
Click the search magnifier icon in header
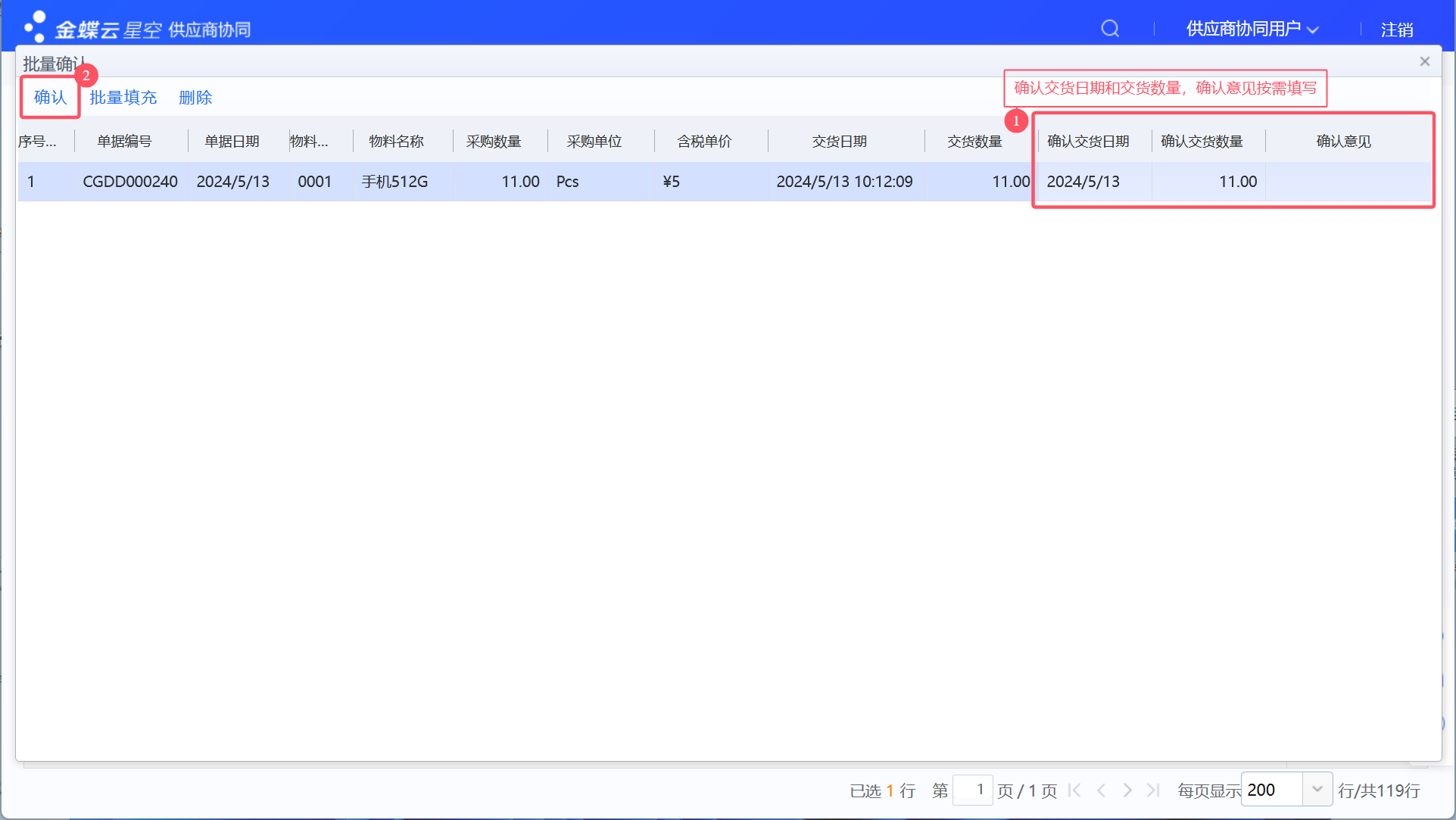tap(1110, 29)
